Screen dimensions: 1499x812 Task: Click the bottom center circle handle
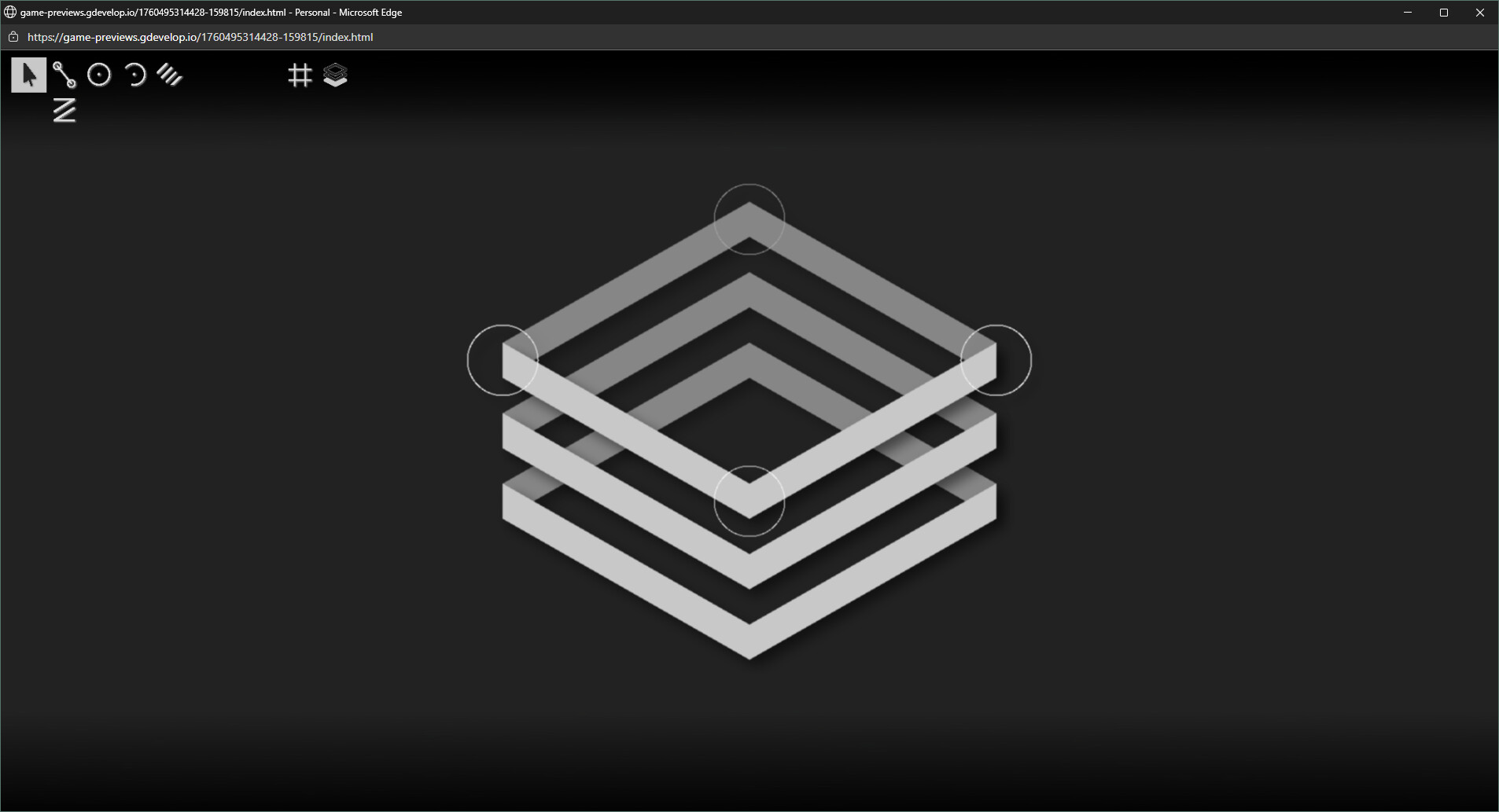point(749,501)
